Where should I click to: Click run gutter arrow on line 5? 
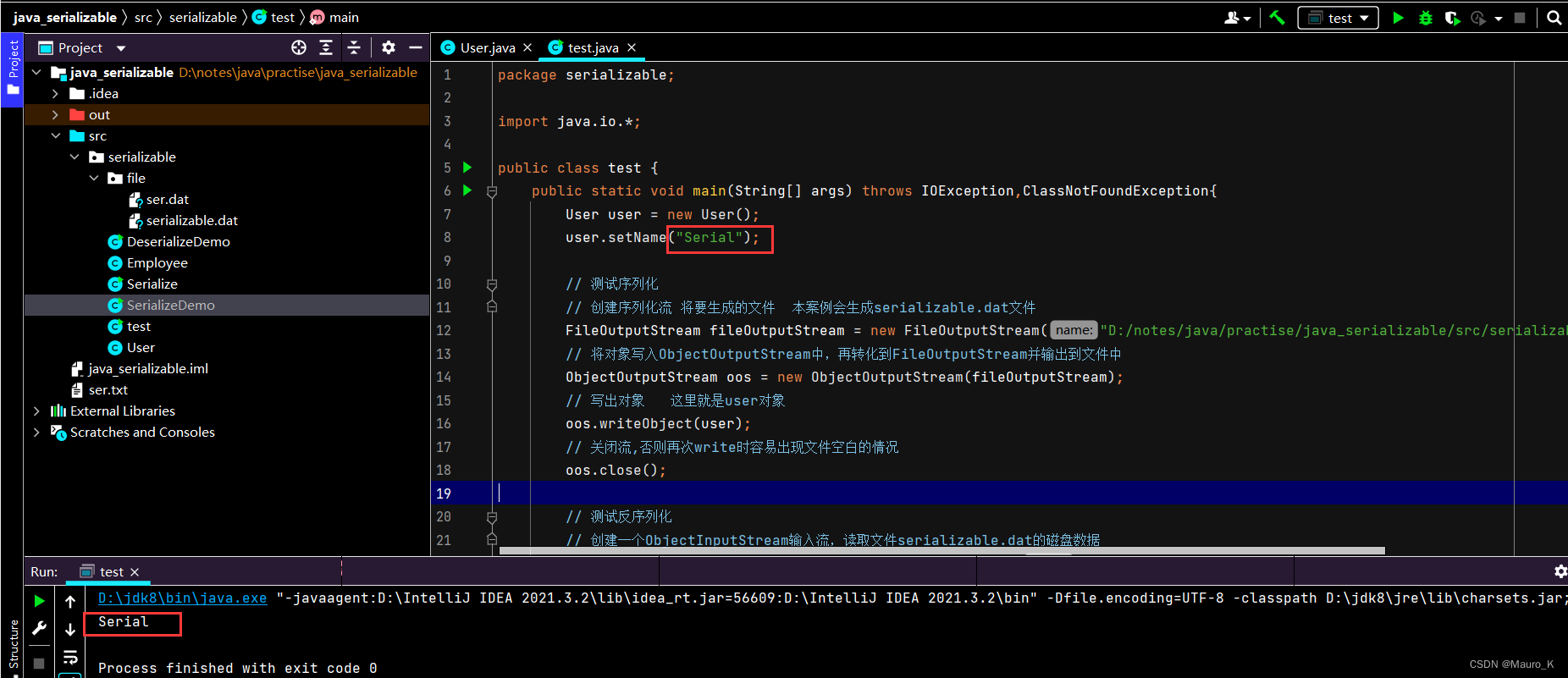[x=467, y=168]
